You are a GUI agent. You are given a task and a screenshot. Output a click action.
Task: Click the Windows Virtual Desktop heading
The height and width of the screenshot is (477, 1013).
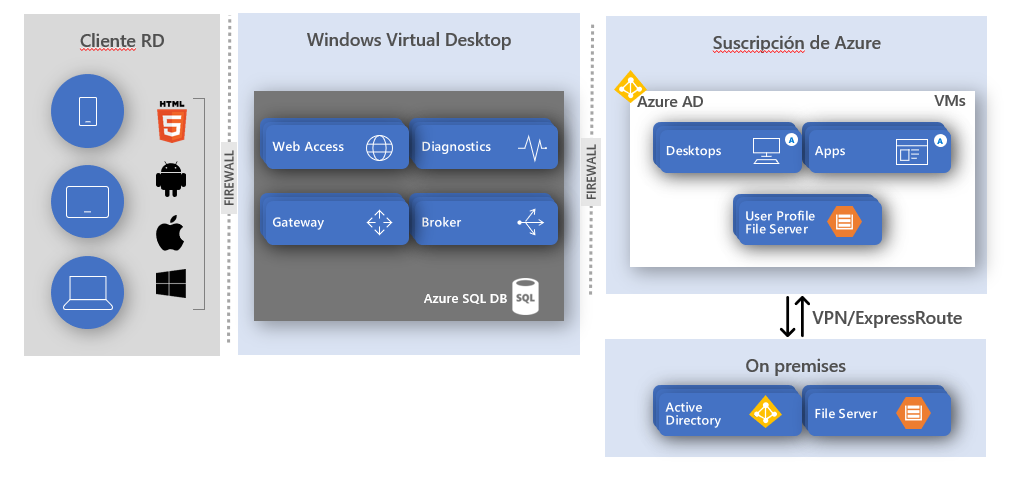click(x=409, y=40)
